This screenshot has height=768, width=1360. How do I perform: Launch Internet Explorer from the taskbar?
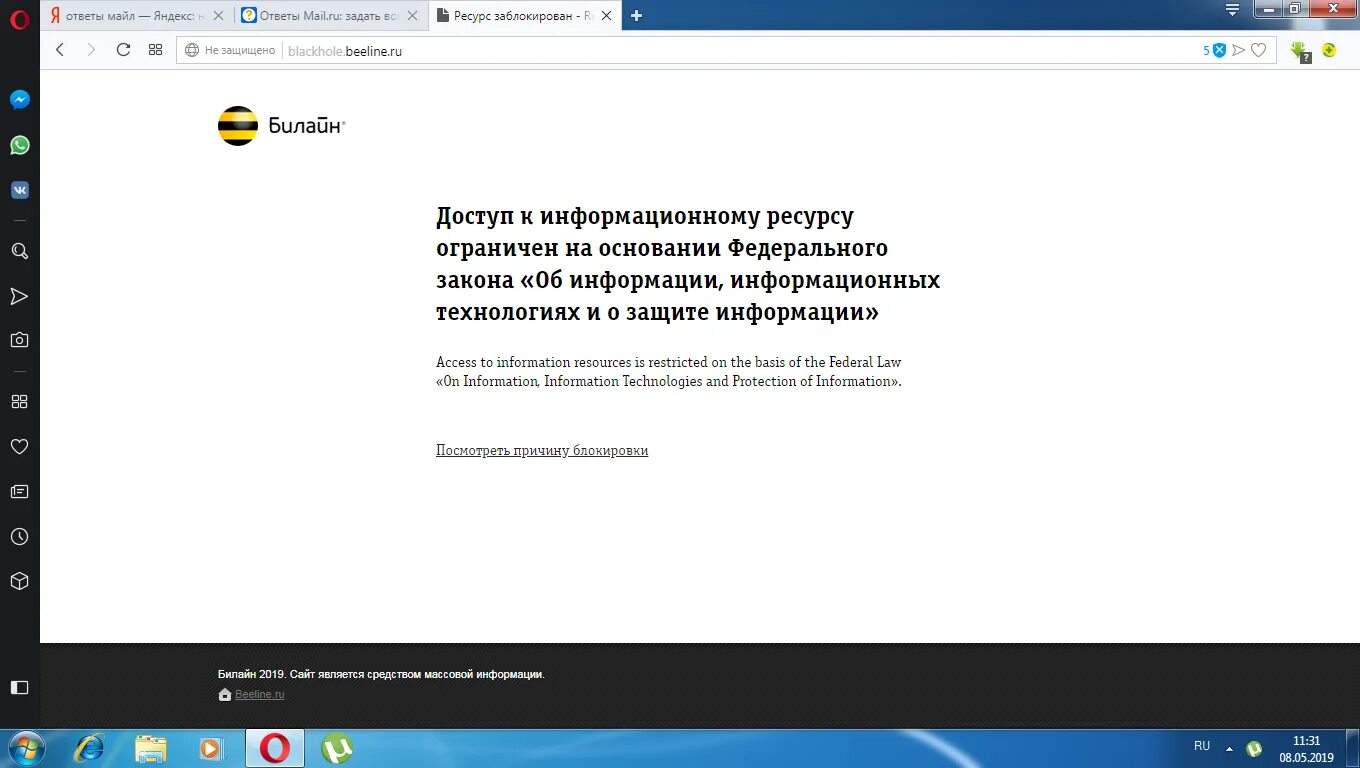pos(90,748)
